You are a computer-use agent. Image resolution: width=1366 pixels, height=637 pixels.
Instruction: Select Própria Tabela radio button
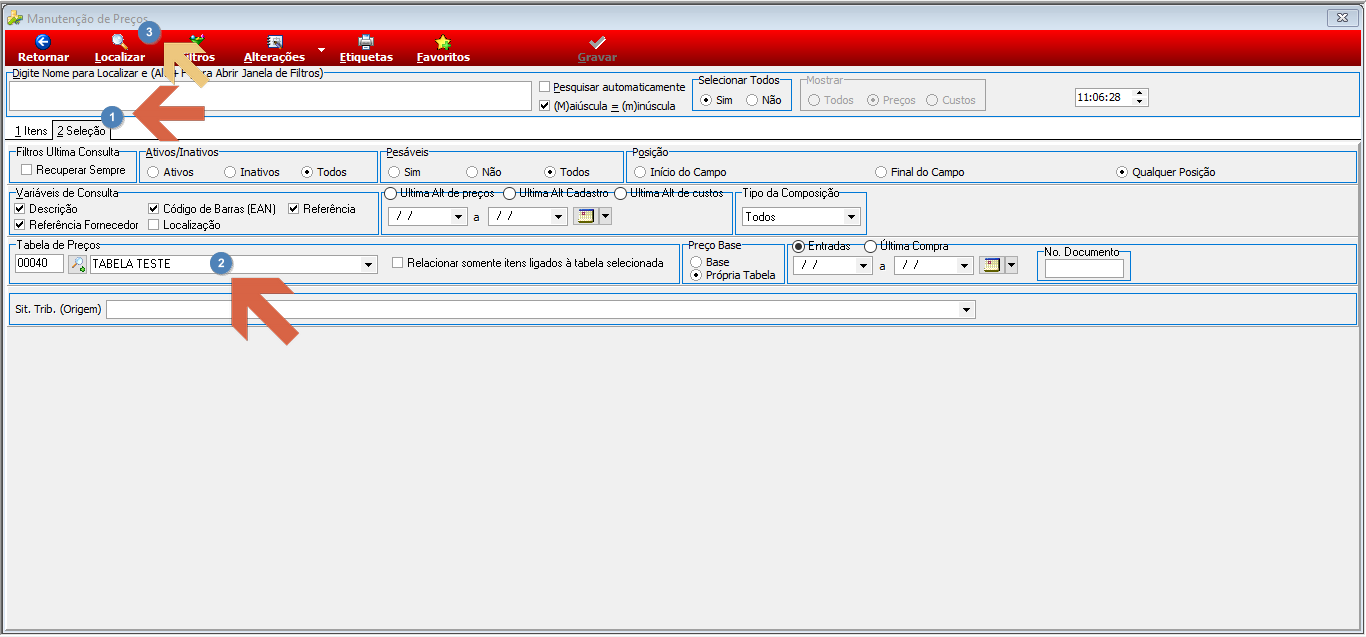click(696, 275)
